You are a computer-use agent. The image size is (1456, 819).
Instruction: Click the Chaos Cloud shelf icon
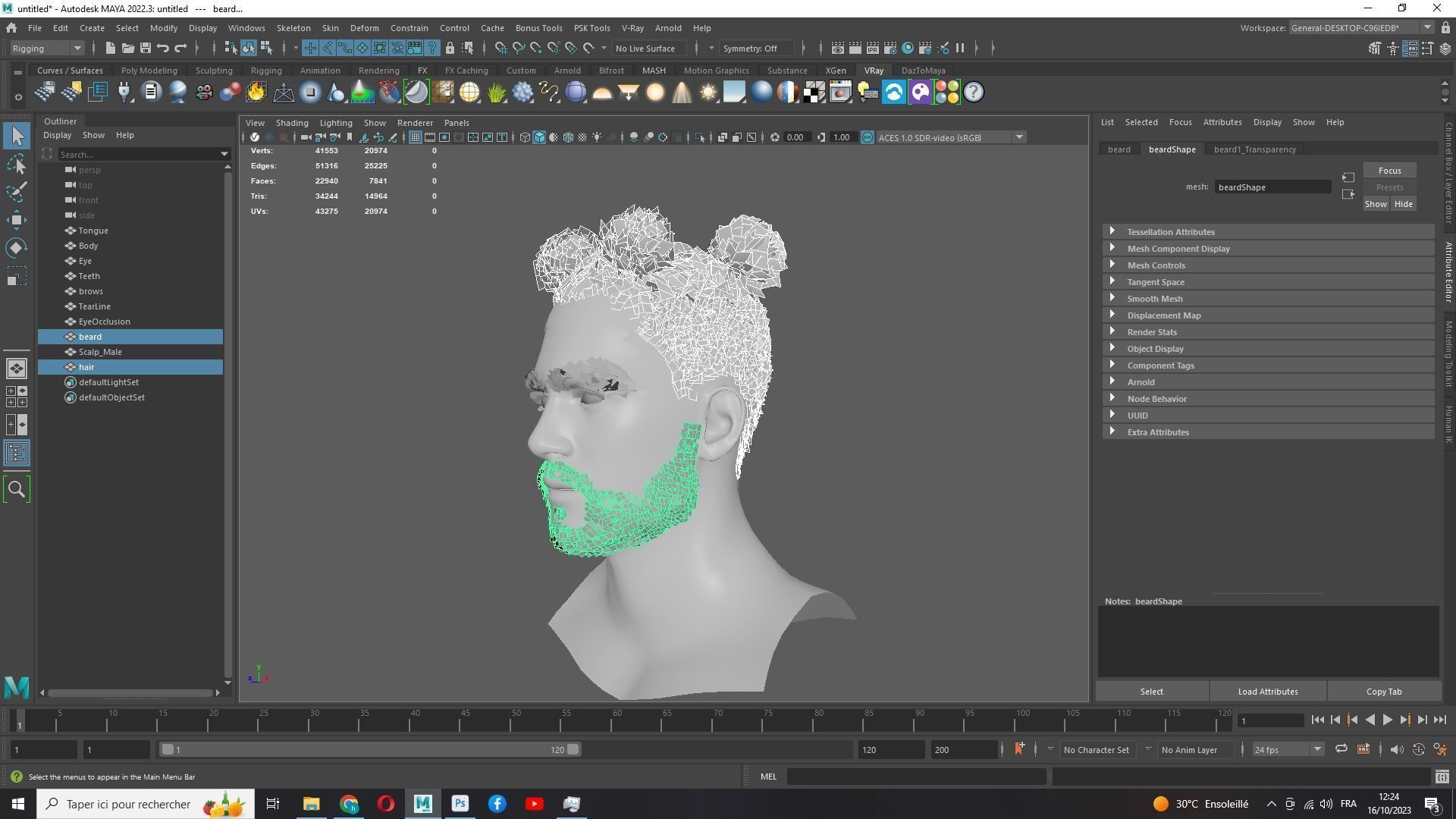click(x=894, y=93)
